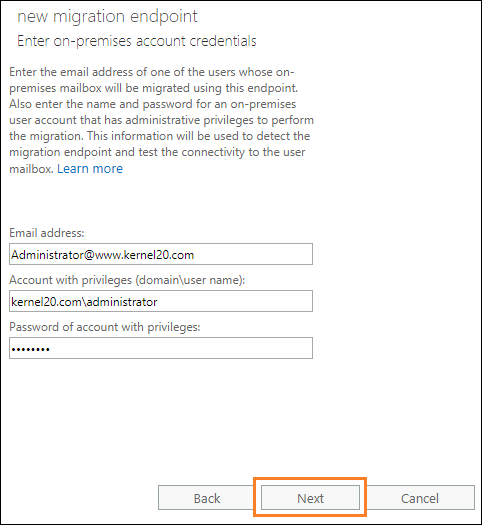Click blank area inside the account privileges box
Screen dimensions: 482x525
pyautogui.click(x=234, y=301)
